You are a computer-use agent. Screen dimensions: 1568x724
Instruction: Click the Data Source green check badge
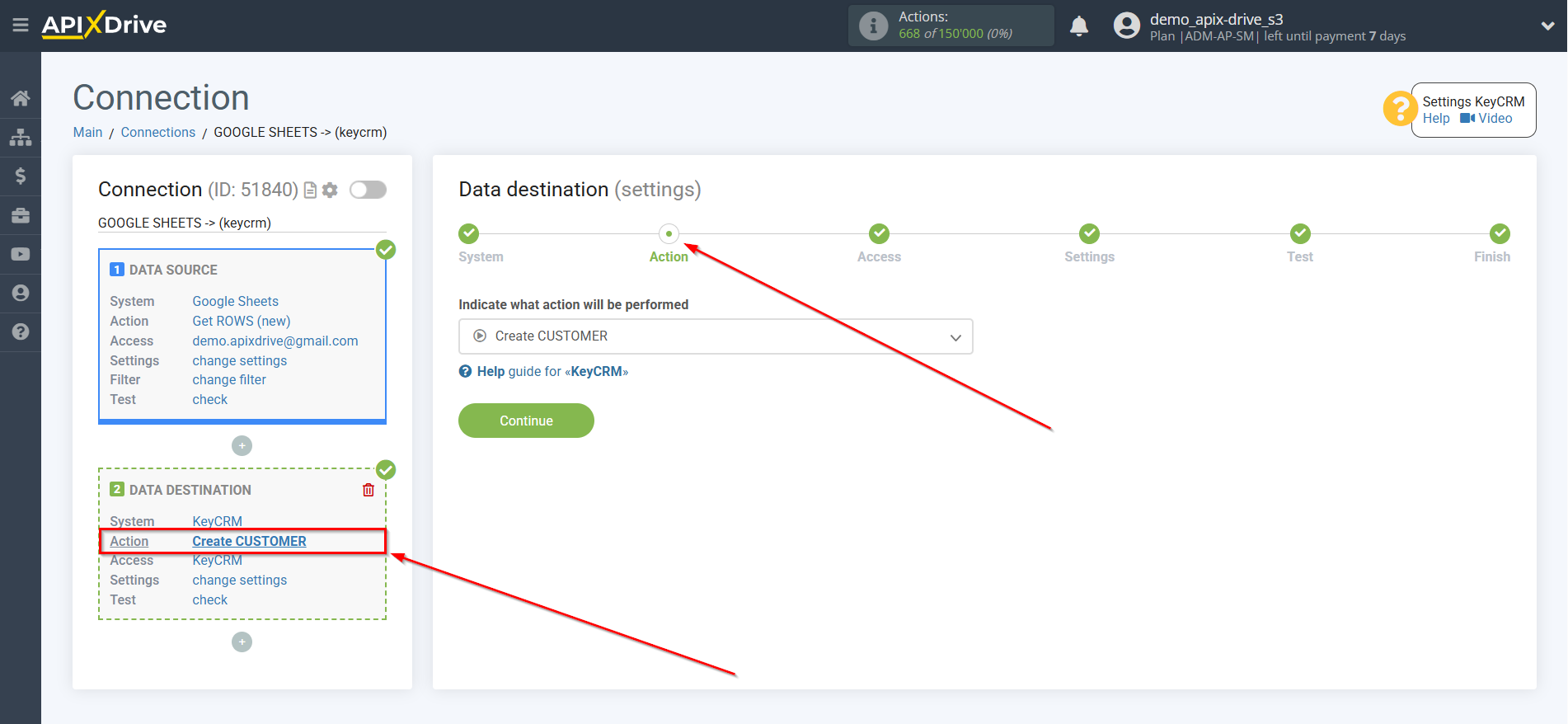tap(386, 250)
